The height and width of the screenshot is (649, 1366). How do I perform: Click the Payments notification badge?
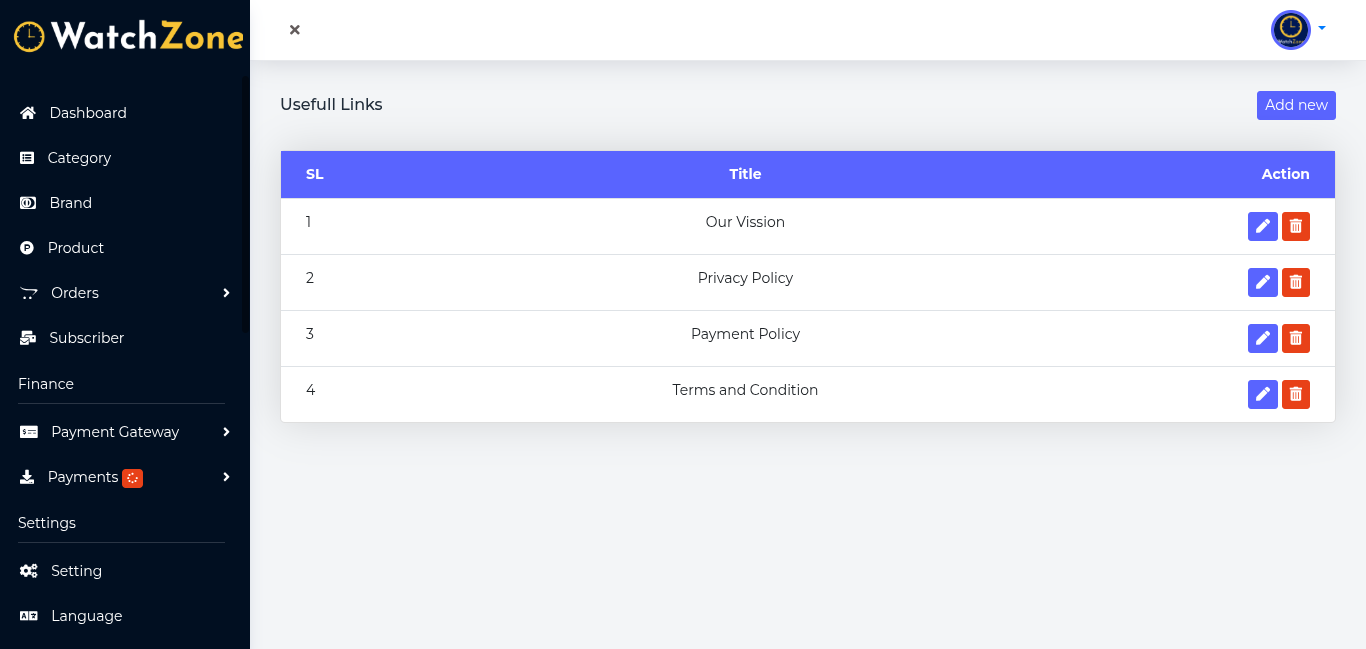(132, 478)
